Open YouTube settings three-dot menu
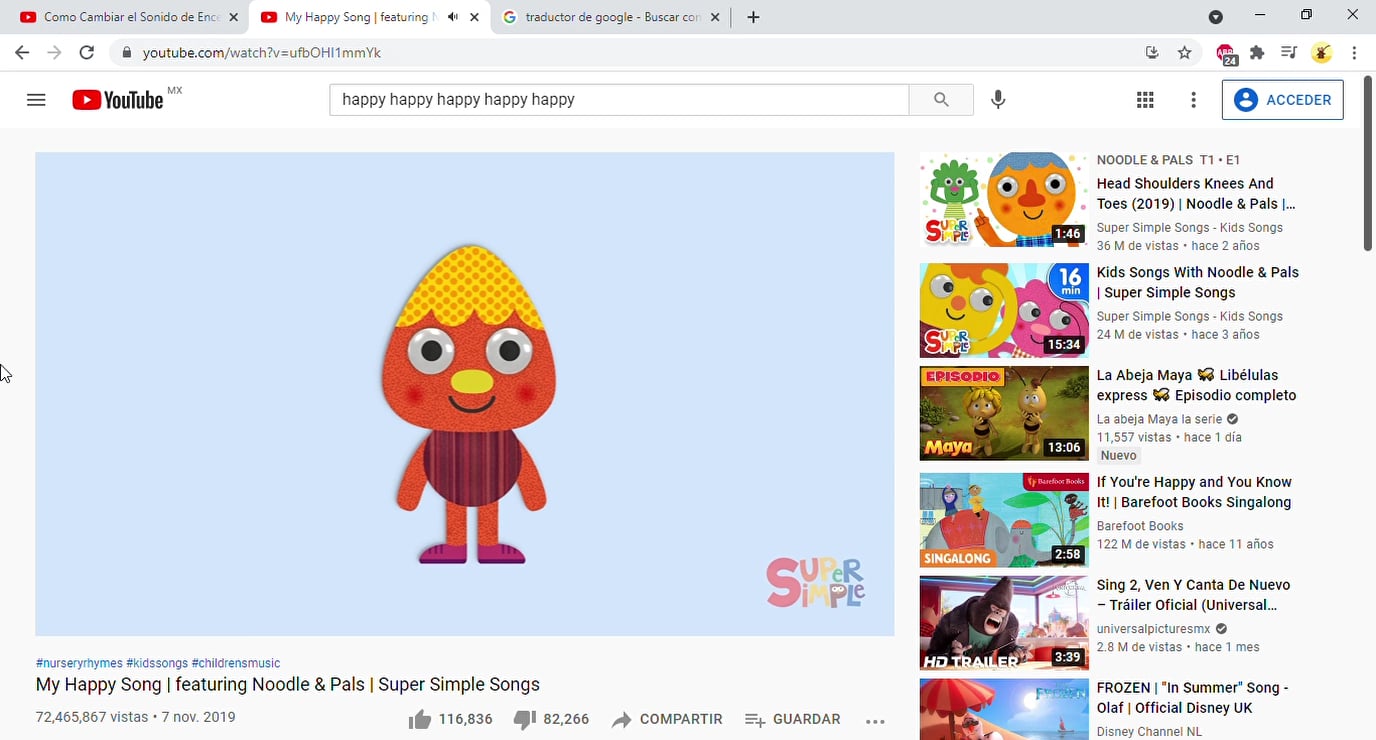The image size is (1376, 740). pyautogui.click(x=1193, y=100)
